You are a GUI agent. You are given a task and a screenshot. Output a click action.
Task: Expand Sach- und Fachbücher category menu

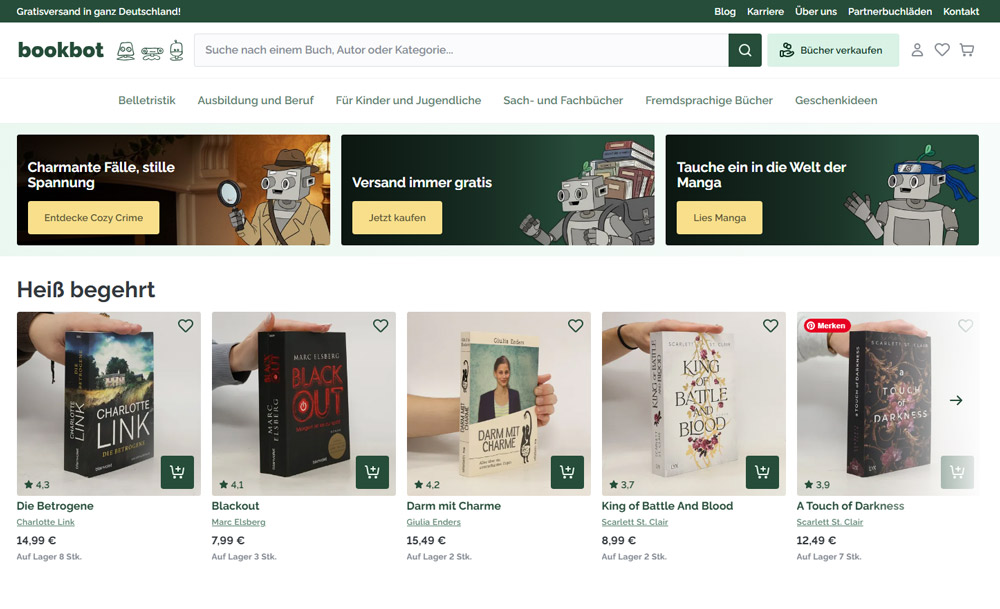[x=563, y=100]
